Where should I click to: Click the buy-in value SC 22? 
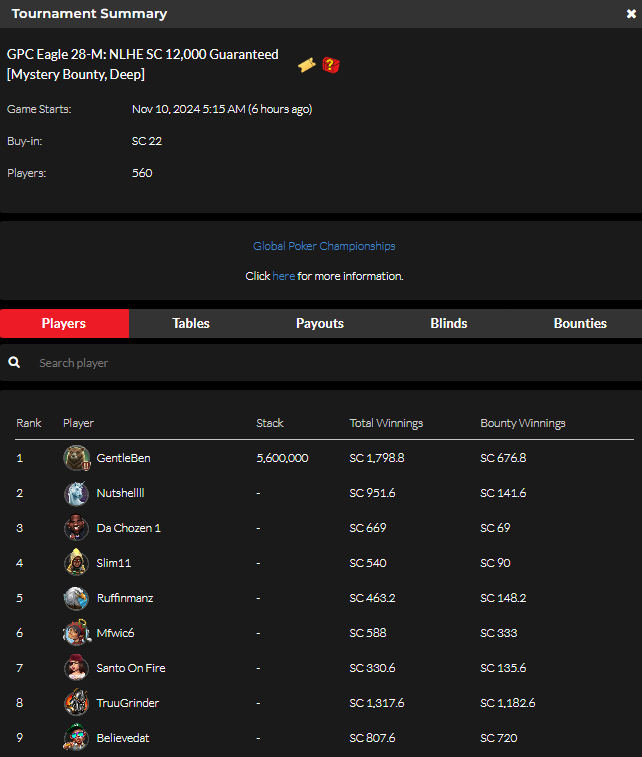click(x=147, y=141)
